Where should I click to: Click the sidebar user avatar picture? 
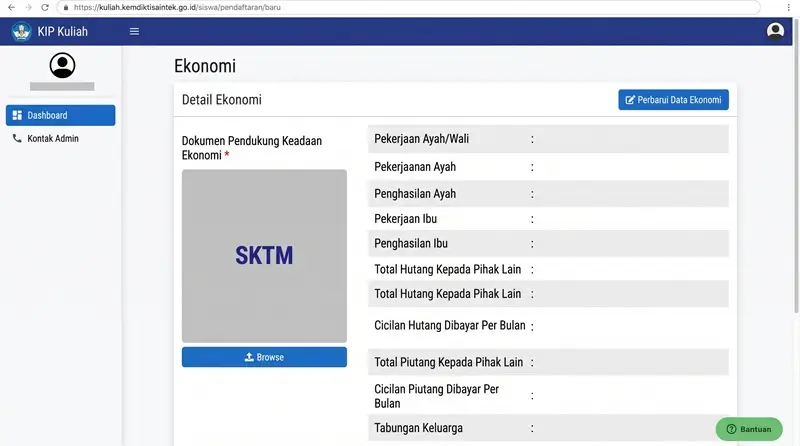click(x=62, y=65)
